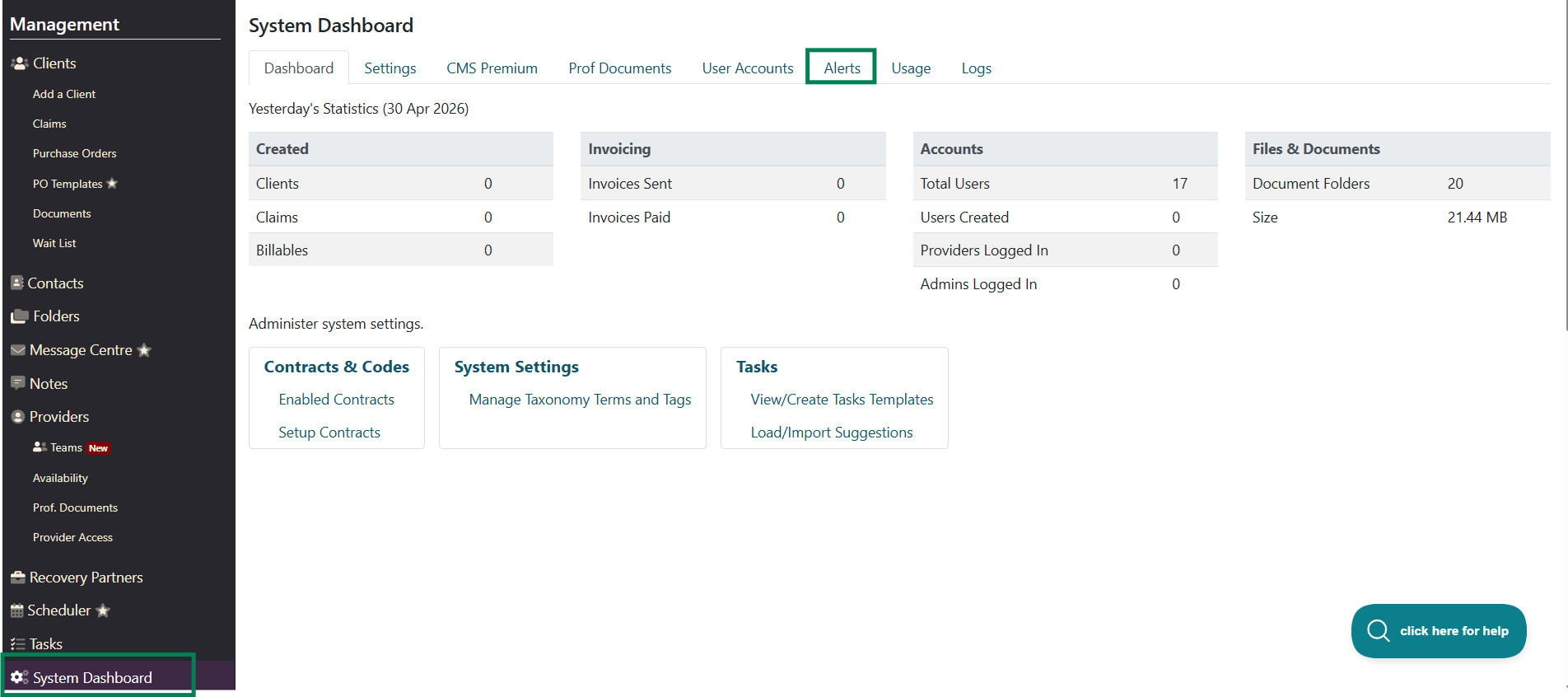The width and height of the screenshot is (1568, 697).
Task: Open Purchase Orders in sidebar
Action: pyautogui.click(x=75, y=153)
